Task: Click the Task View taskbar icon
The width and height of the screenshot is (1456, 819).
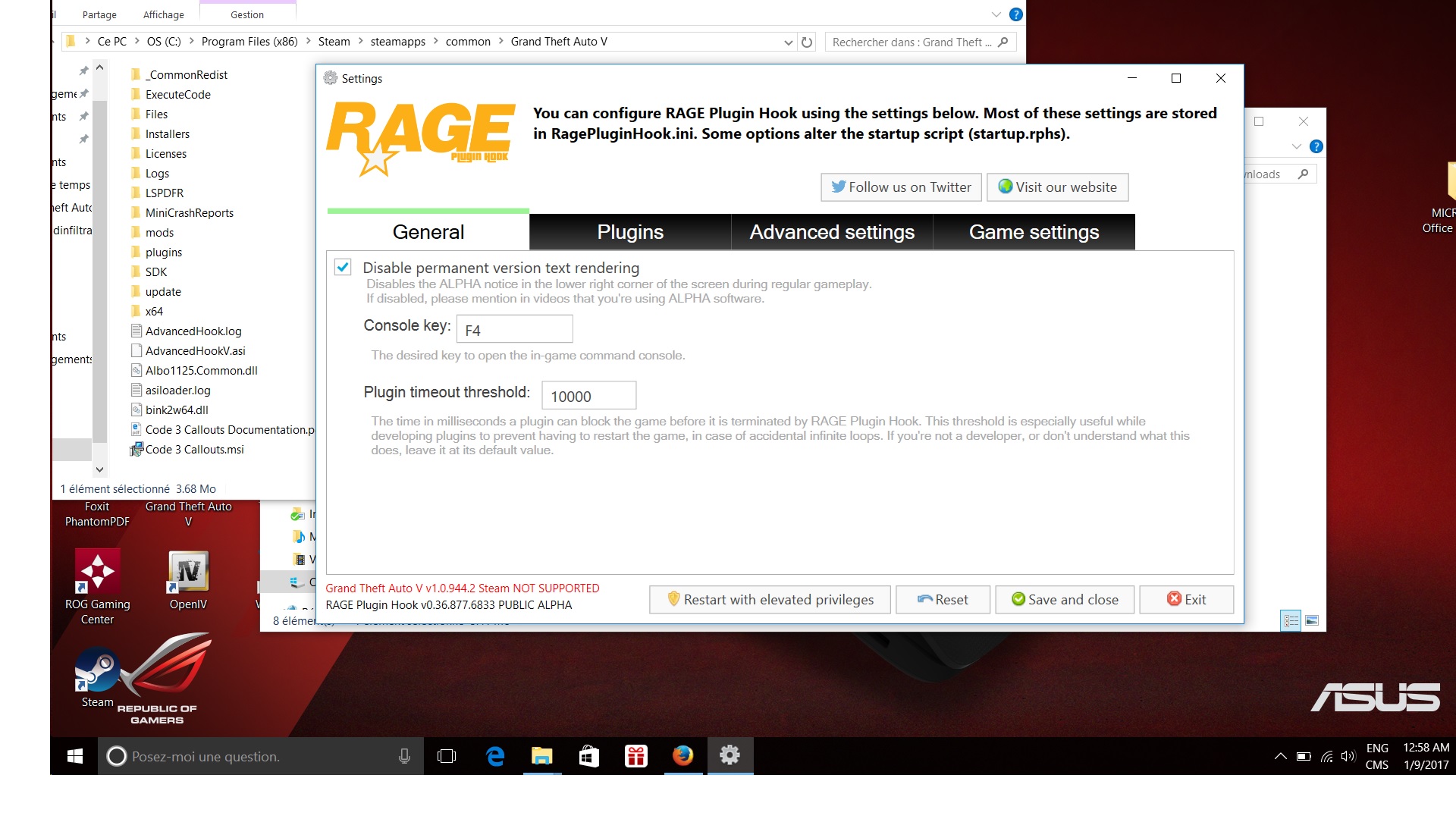Action: (447, 756)
